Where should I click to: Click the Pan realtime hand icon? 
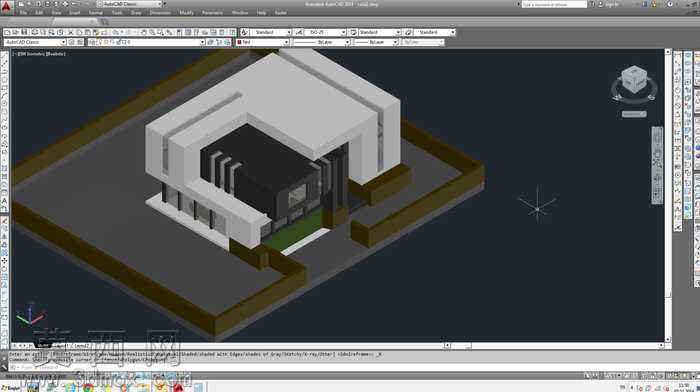tap(144, 32)
